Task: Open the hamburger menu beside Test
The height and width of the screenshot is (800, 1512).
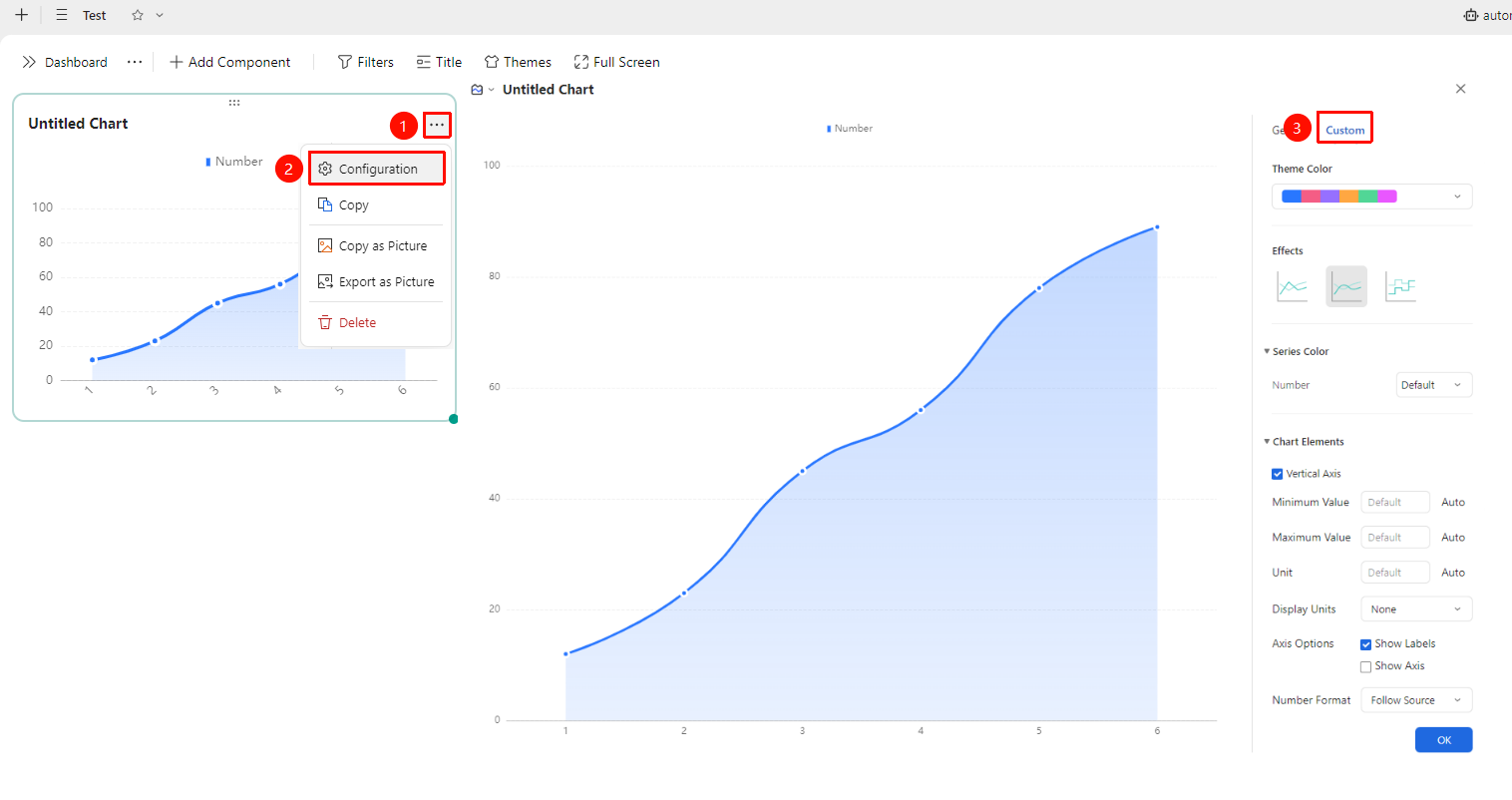Action: (x=62, y=15)
